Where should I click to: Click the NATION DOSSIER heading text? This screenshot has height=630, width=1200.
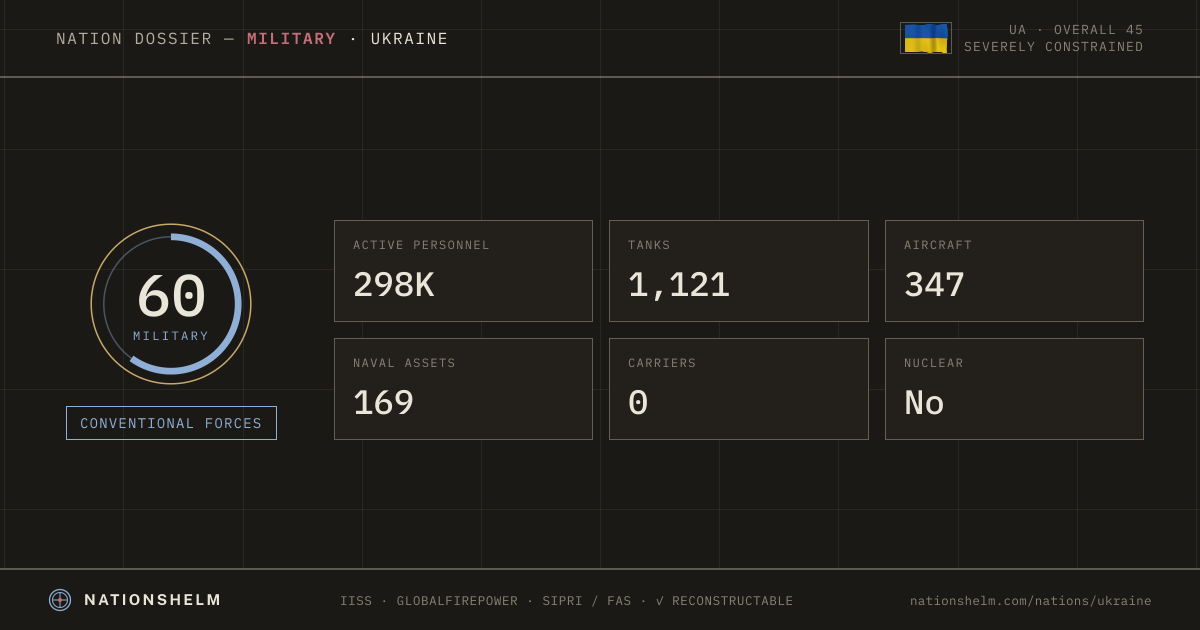click(134, 39)
